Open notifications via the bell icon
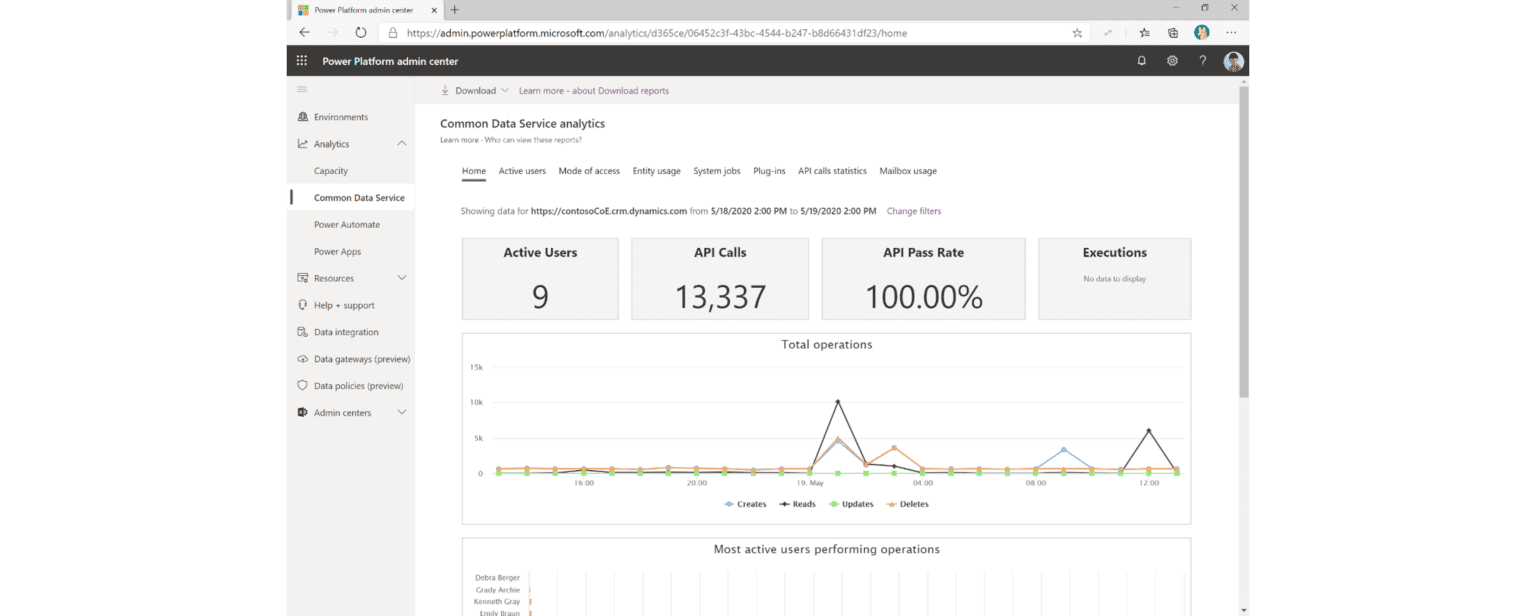Screen dimensions: 1536x616 pyautogui.click(x=1141, y=60)
